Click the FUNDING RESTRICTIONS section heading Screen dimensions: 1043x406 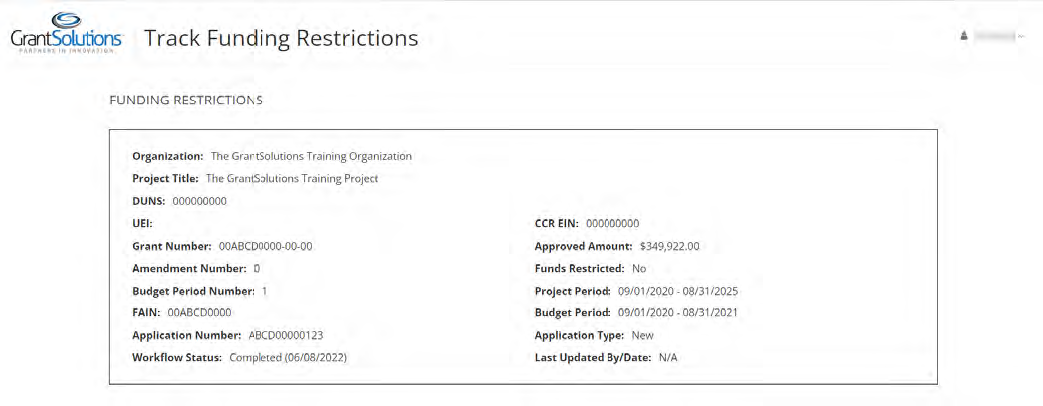click(x=185, y=101)
